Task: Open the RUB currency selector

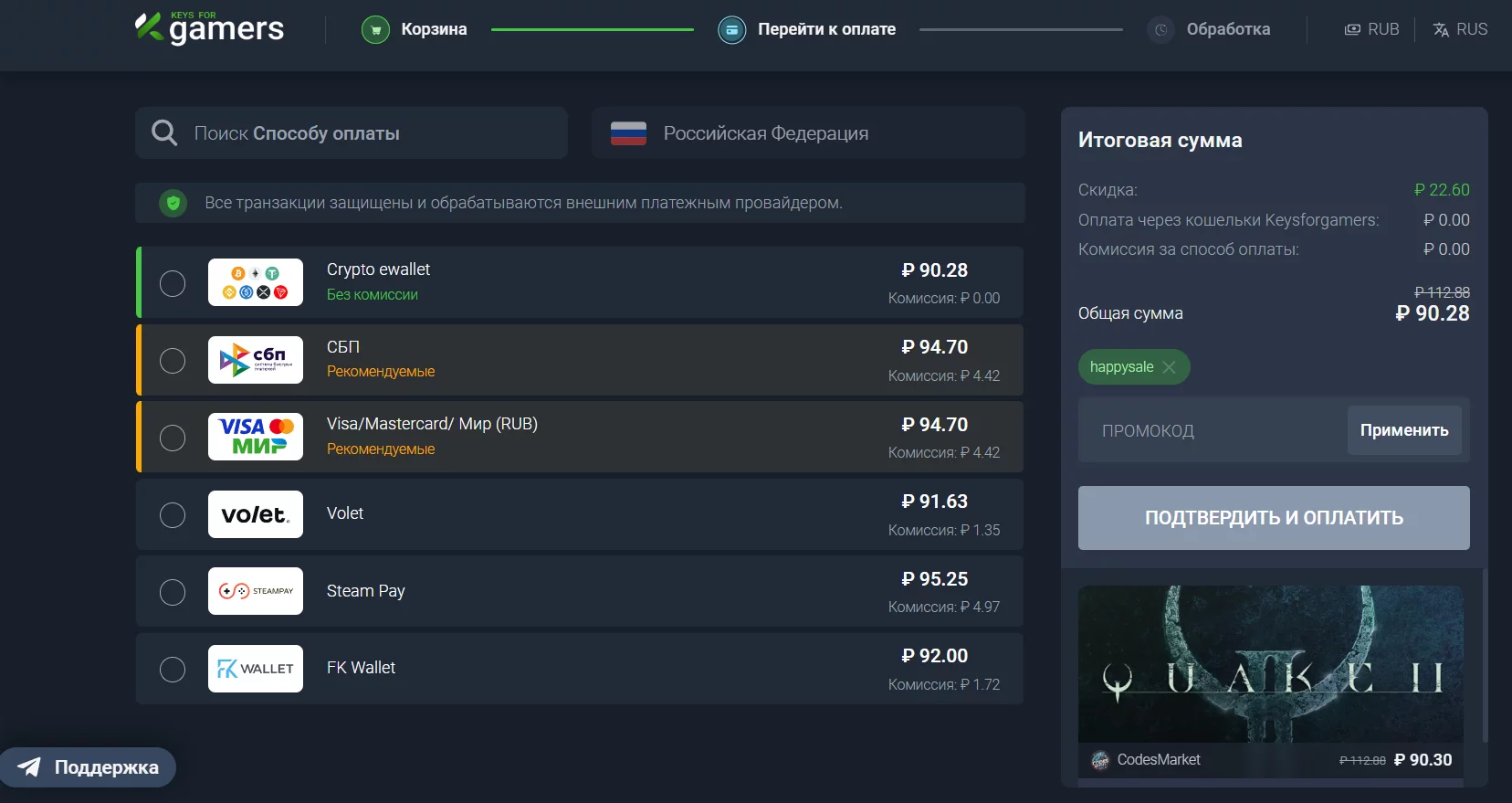Action: pyautogui.click(x=1371, y=29)
